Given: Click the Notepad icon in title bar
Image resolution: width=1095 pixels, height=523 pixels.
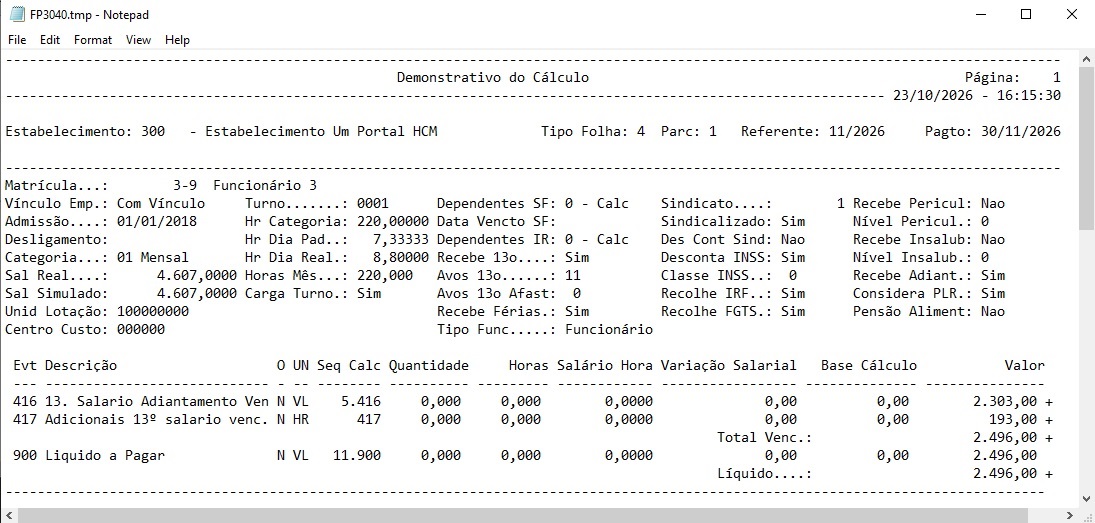Looking at the screenshot, I should (x=17, y=14).
